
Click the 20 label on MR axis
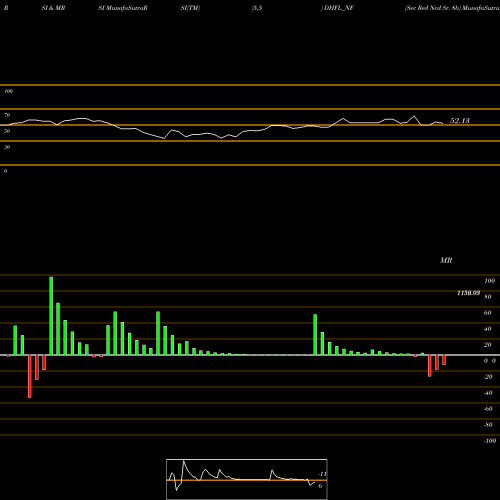tap(488, 345)
